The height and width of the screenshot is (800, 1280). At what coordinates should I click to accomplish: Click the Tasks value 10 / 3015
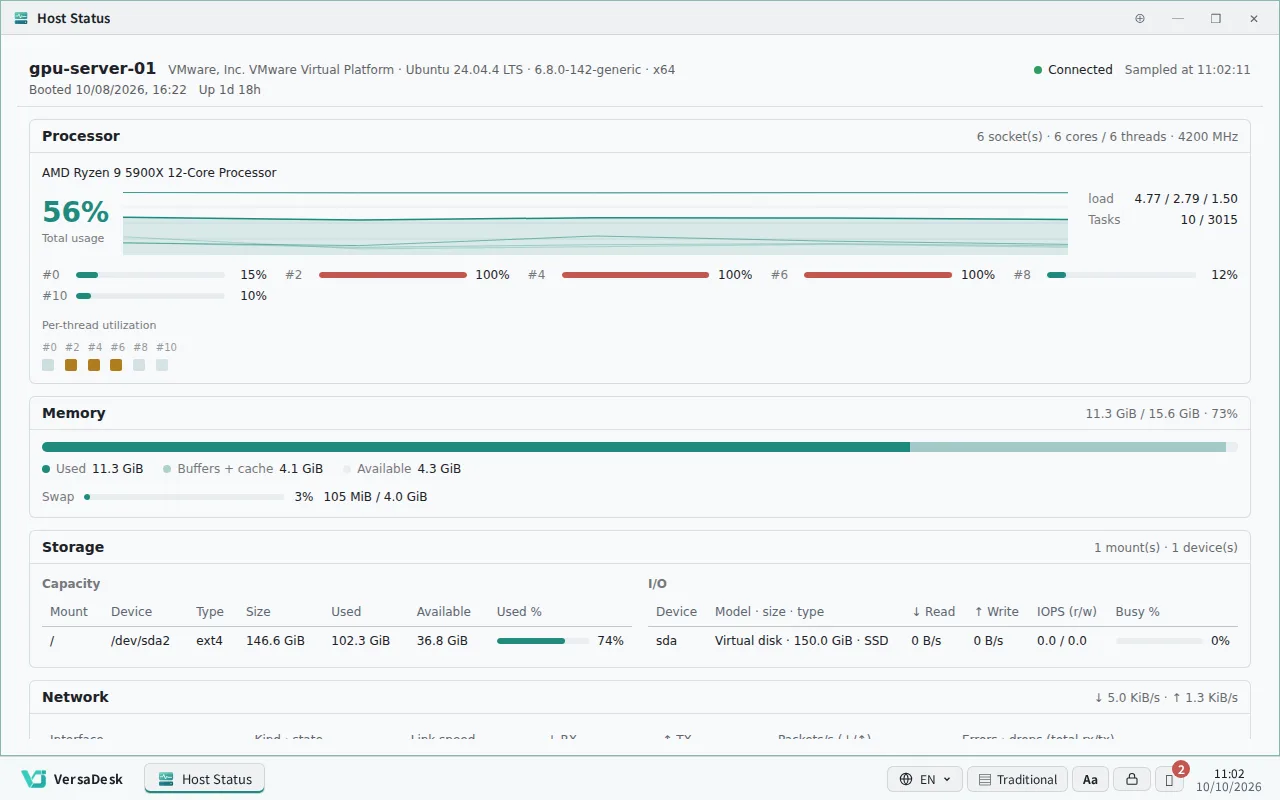click(1208, 220)
